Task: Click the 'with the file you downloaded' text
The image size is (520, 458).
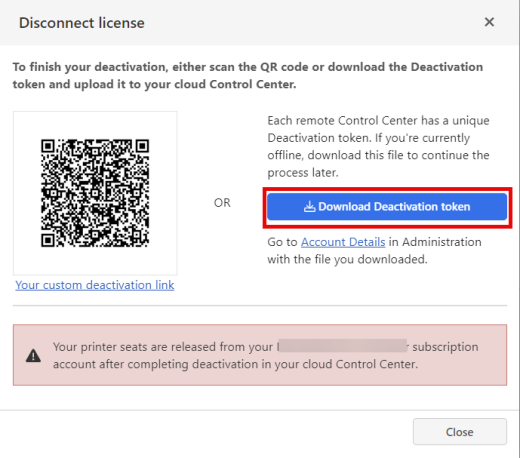Action: (x=347, y=259)
